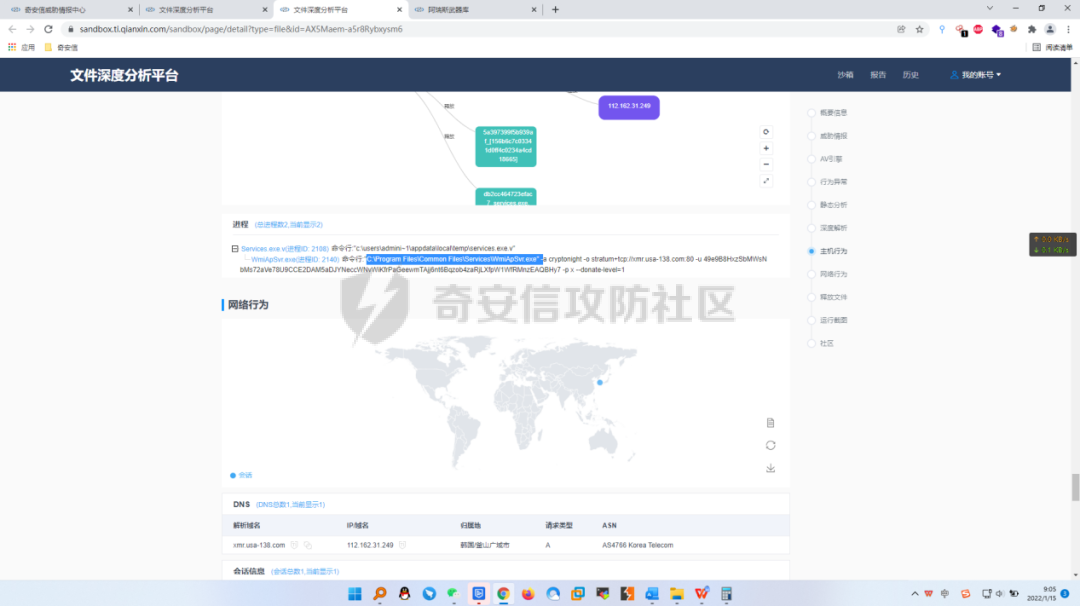Toggle the 会话 legend on the map
This screenshot has width=1080, height=606.
pos(241,475)
